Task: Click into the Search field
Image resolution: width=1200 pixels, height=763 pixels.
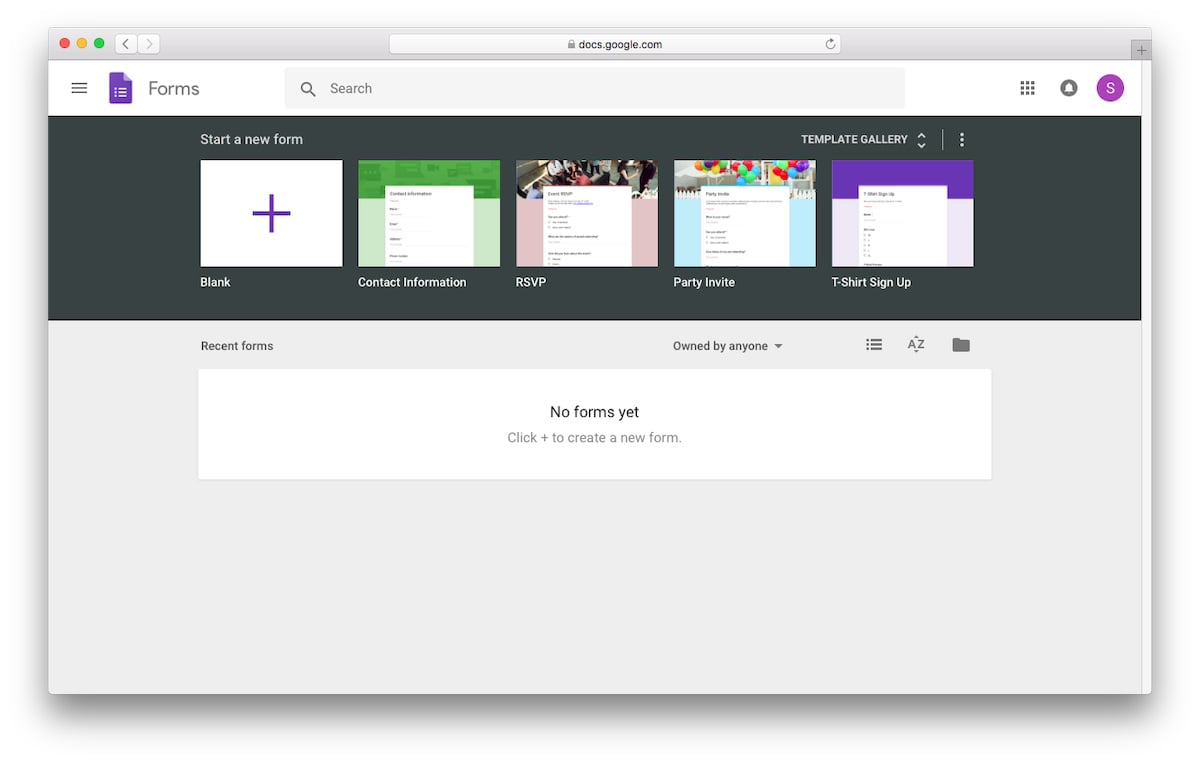Action: coord(595,88)
